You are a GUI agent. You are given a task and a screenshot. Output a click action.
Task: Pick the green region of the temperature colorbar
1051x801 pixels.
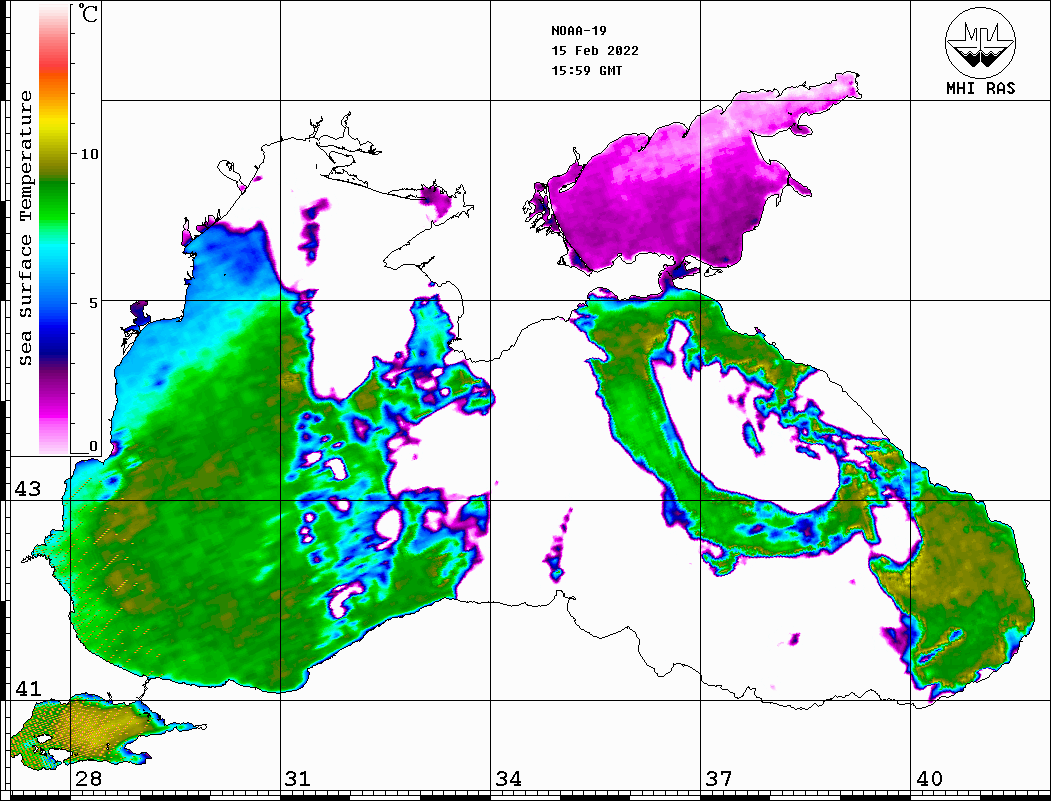[x=54, y=201]
